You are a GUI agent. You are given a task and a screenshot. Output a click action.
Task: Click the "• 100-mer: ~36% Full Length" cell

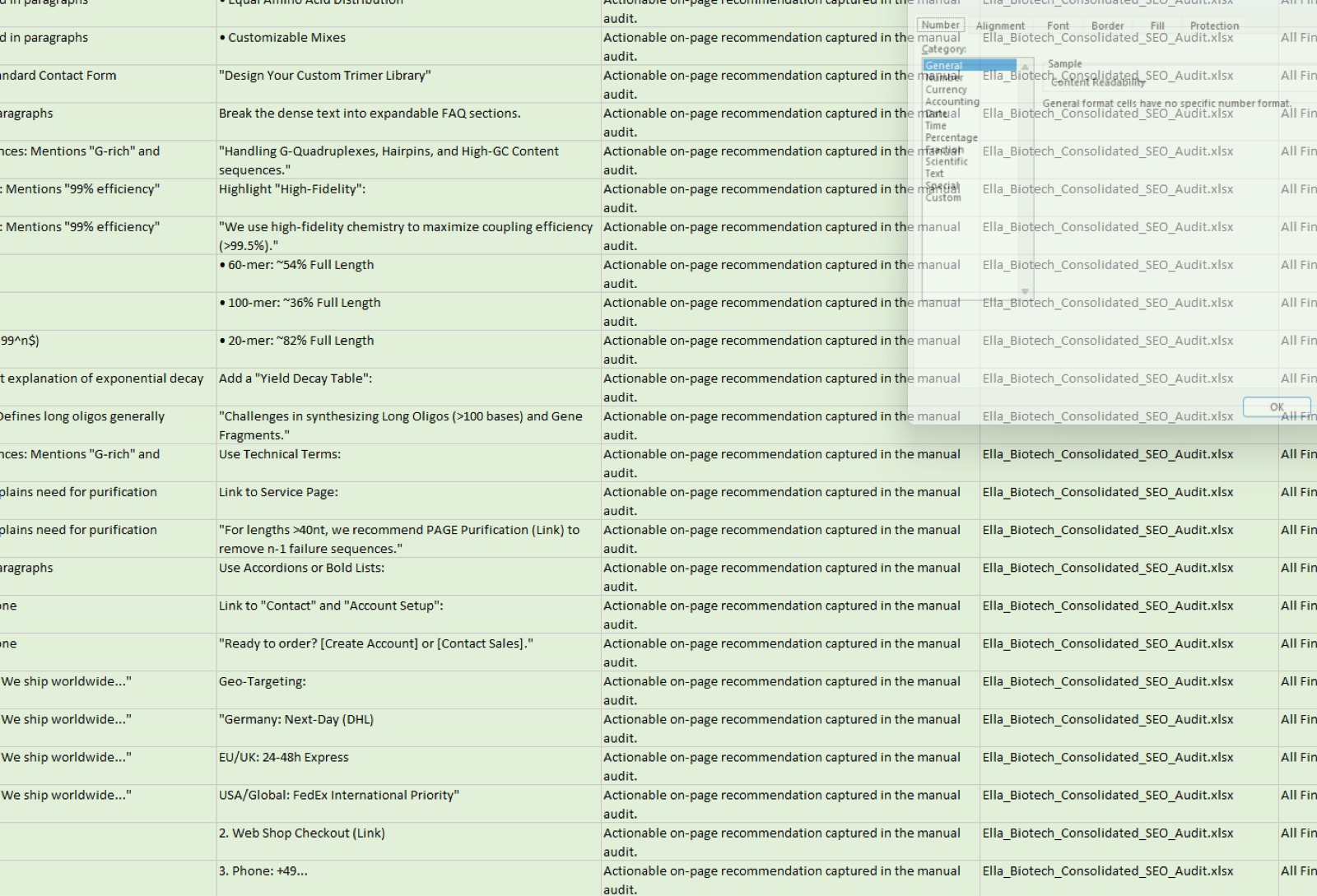pos(408,312)
